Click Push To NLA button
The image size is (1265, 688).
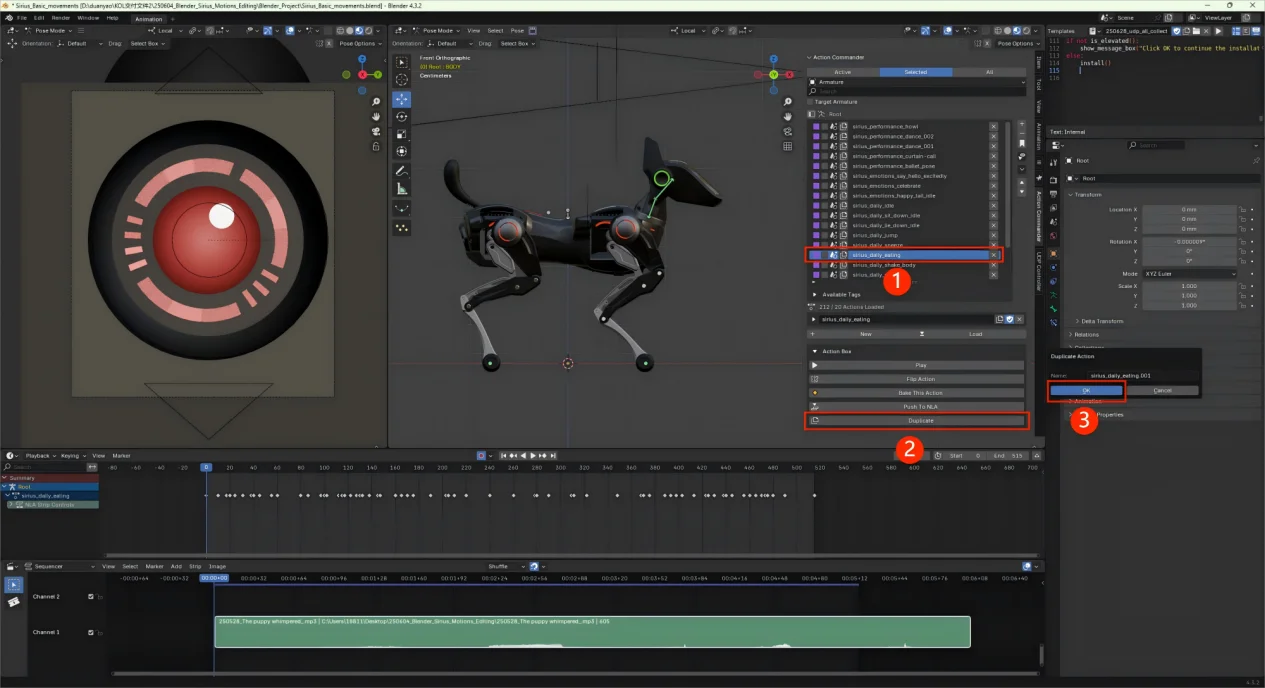coord(916,407)
